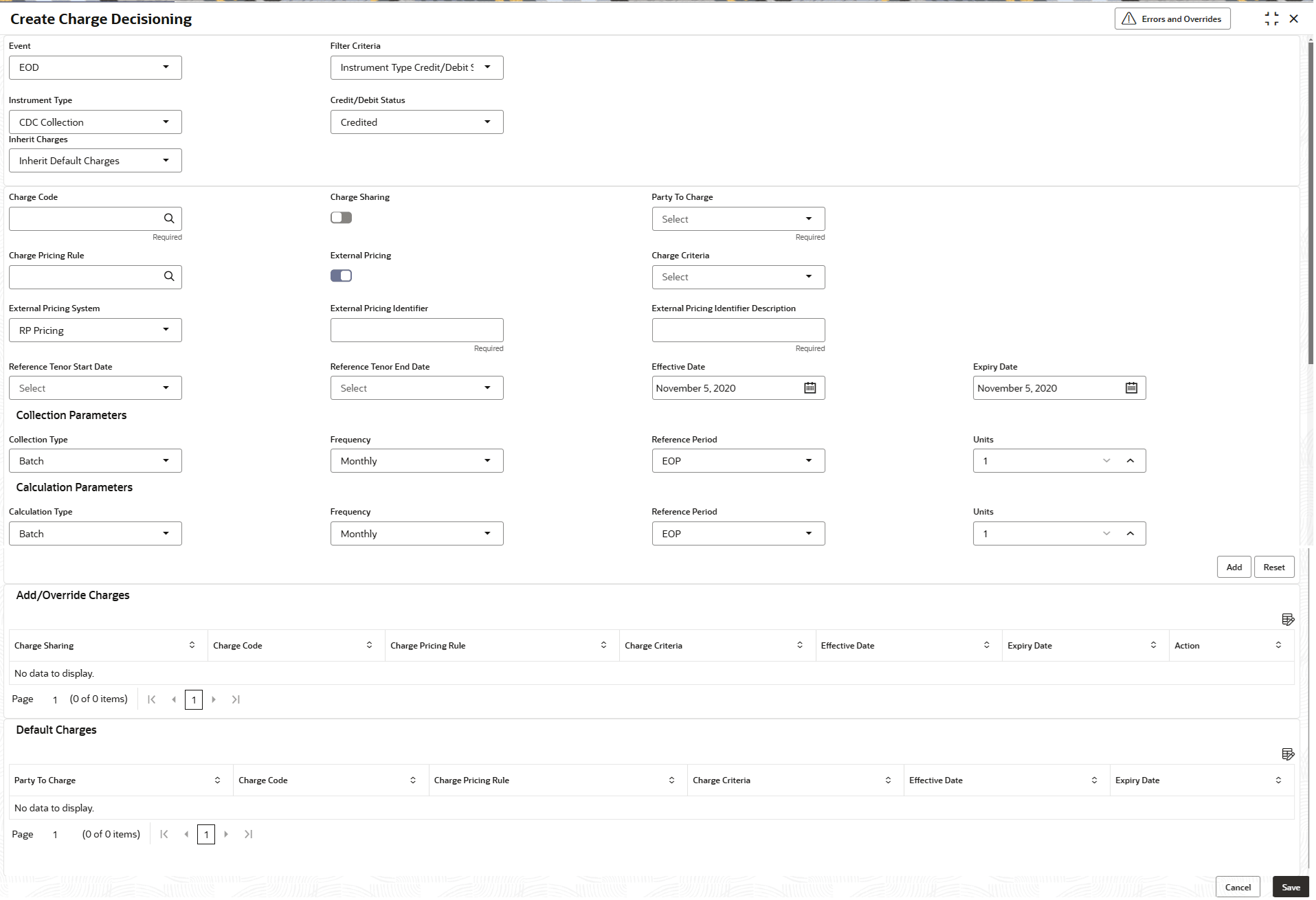Click Default Charges table settings icon

[1288, 754]
